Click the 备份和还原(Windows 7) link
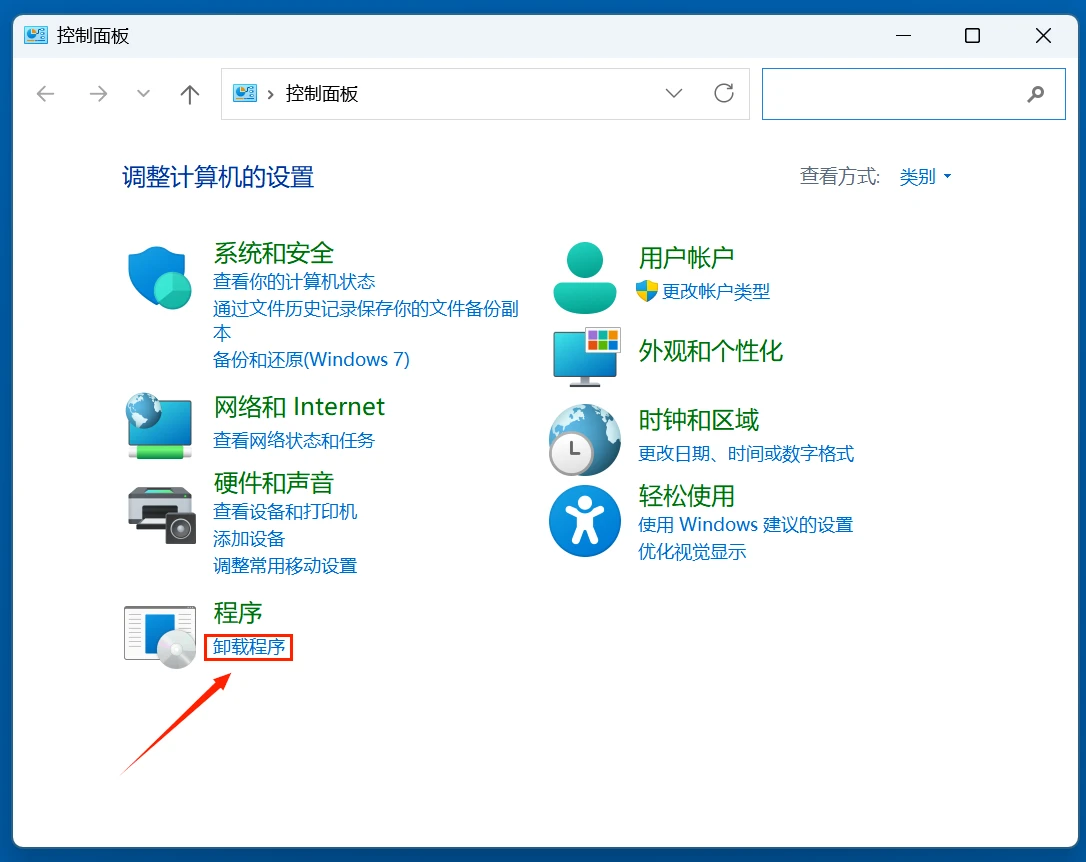The width and height of the screenshot is (1086, 862). [310, 359]
